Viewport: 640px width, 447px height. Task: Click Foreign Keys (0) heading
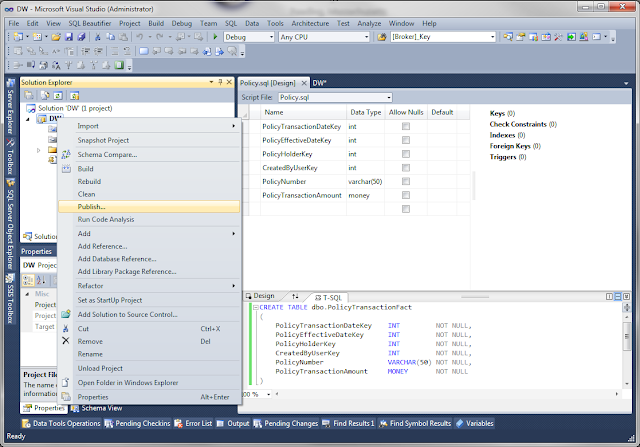pos(515,146)
